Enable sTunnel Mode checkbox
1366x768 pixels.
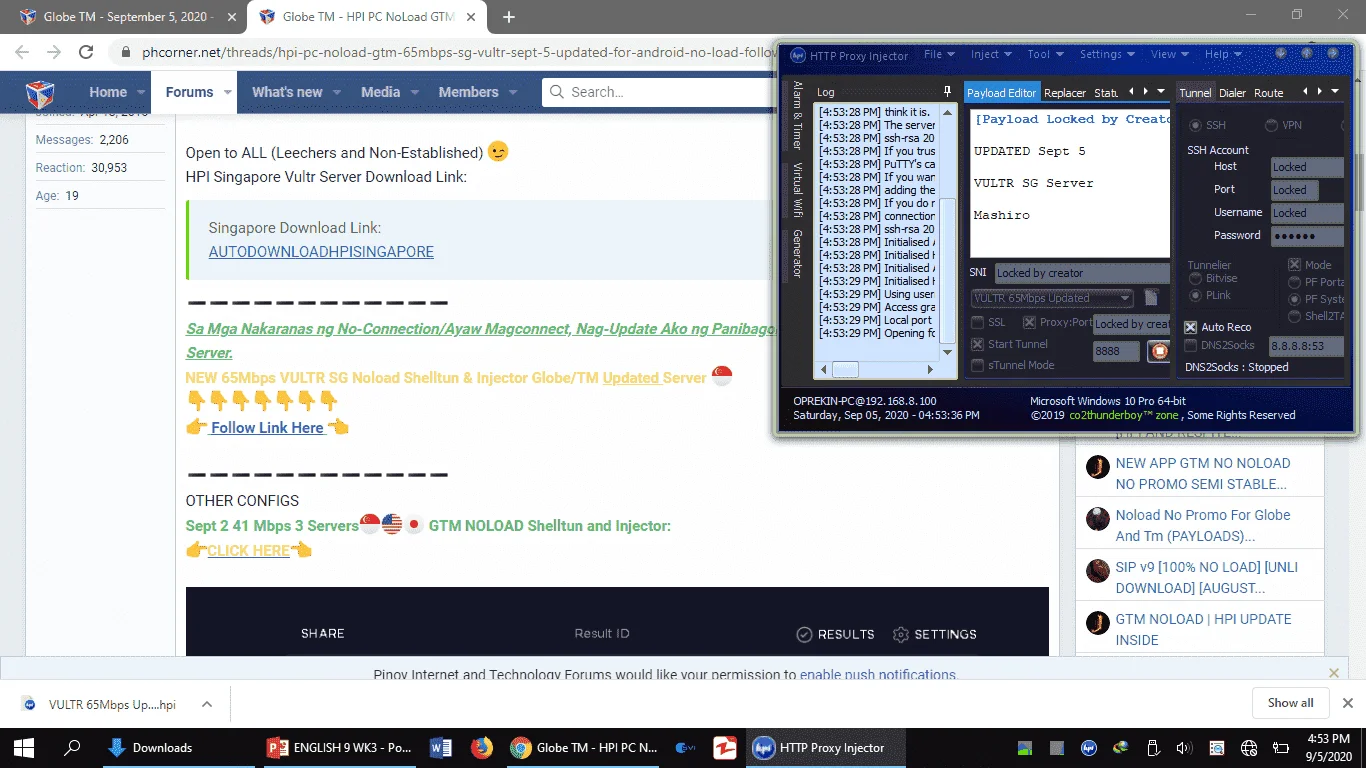(978, 365)
